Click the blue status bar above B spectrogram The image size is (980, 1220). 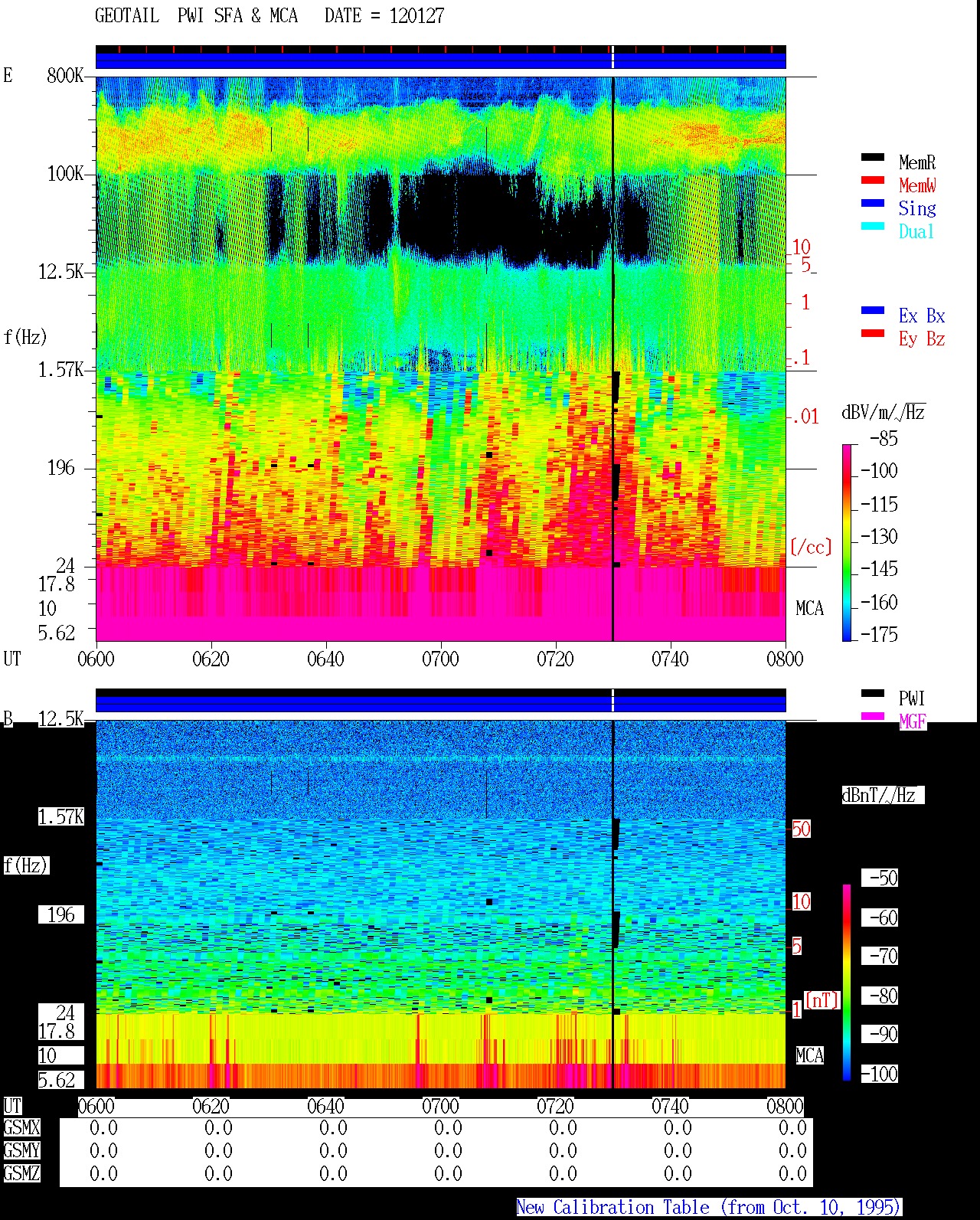point(440,702)
